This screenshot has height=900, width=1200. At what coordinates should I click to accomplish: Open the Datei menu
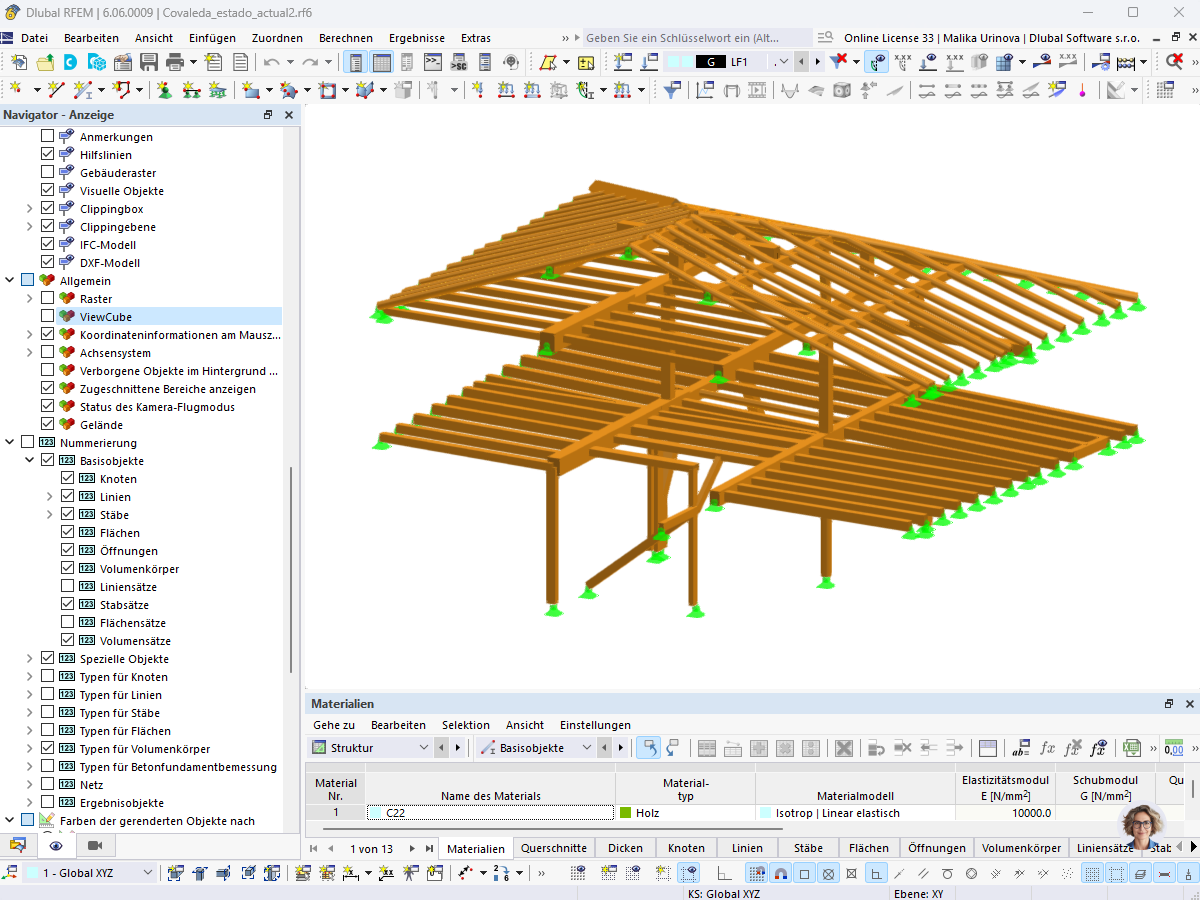click(34, 38)
